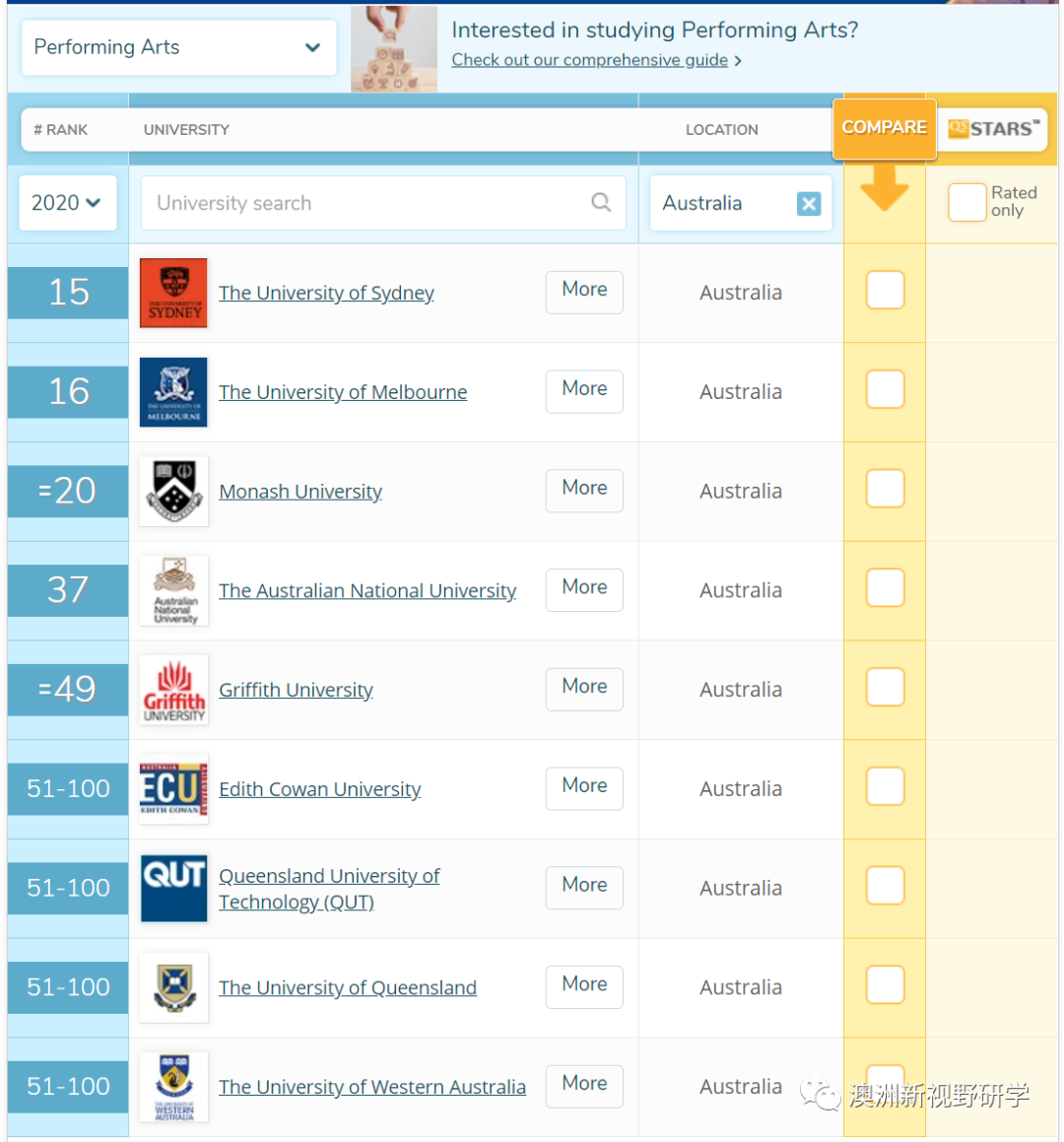Open the Australia location filter field
This screenshot has width=1064, height=1142.
point(741,203)
